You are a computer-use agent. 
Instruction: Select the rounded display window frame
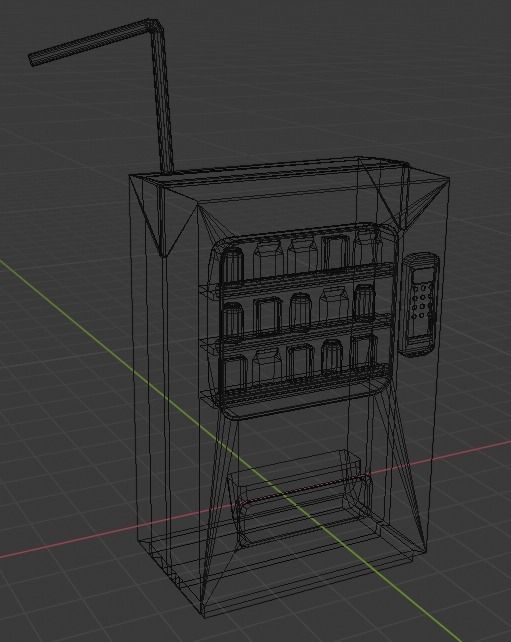(x=303, y=321)
